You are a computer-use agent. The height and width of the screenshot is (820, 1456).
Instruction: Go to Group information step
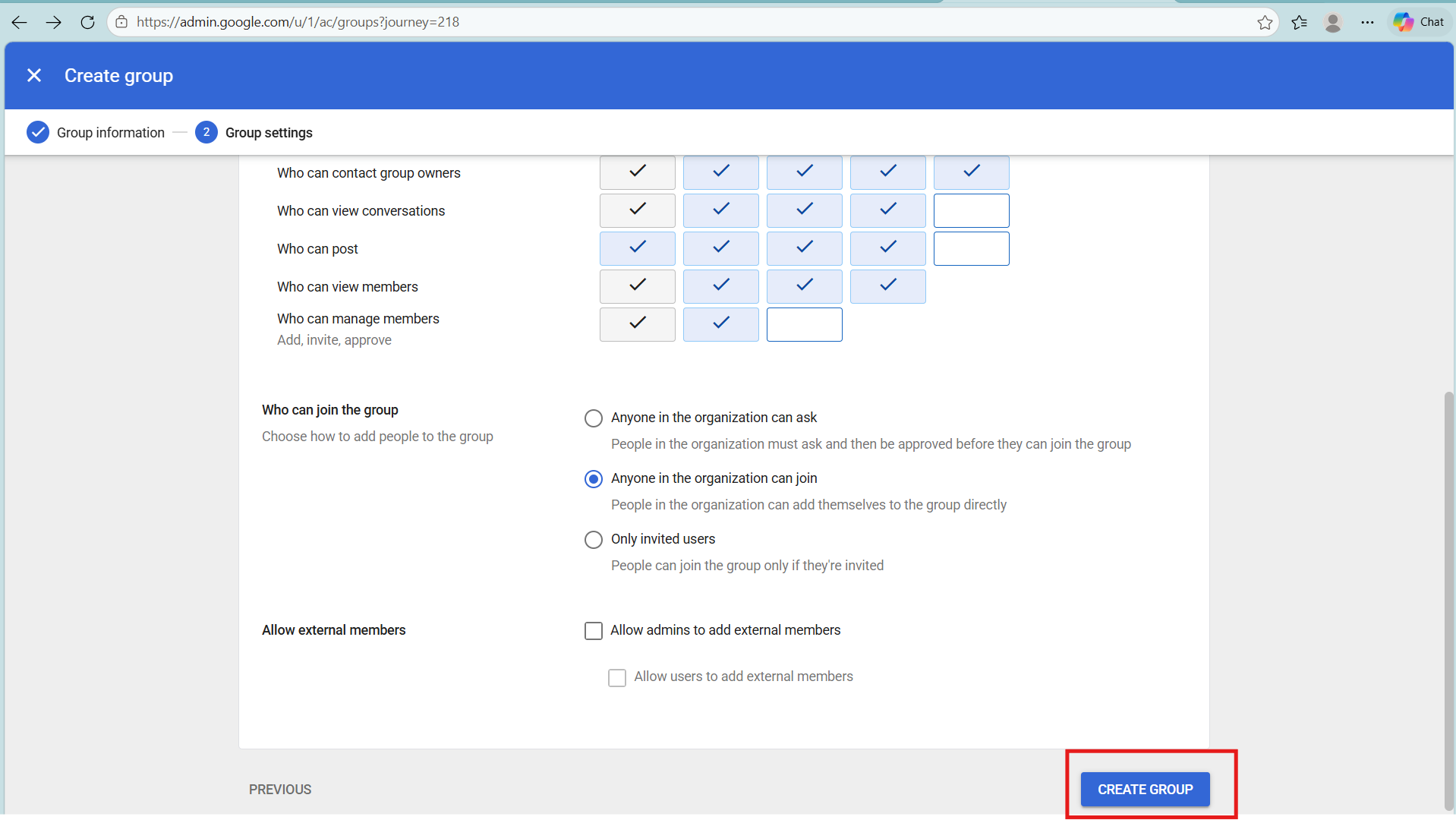[x=96, y=132]
